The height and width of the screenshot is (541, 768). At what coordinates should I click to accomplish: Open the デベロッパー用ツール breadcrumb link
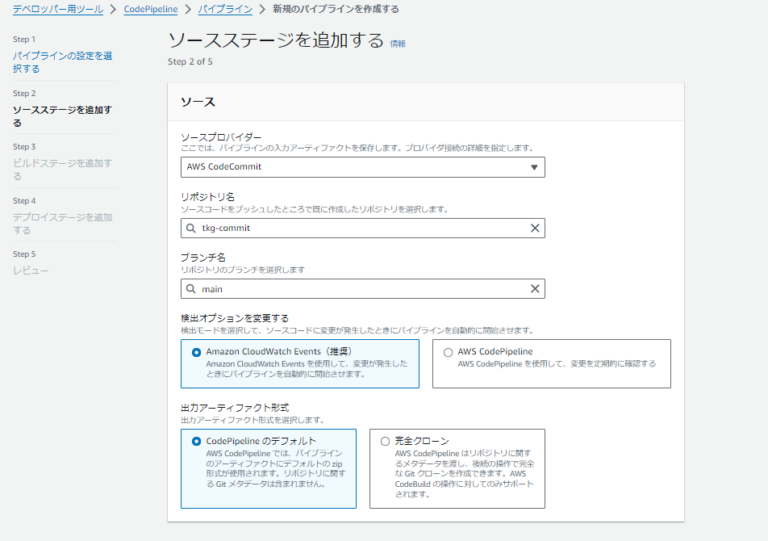coord(58,9)
